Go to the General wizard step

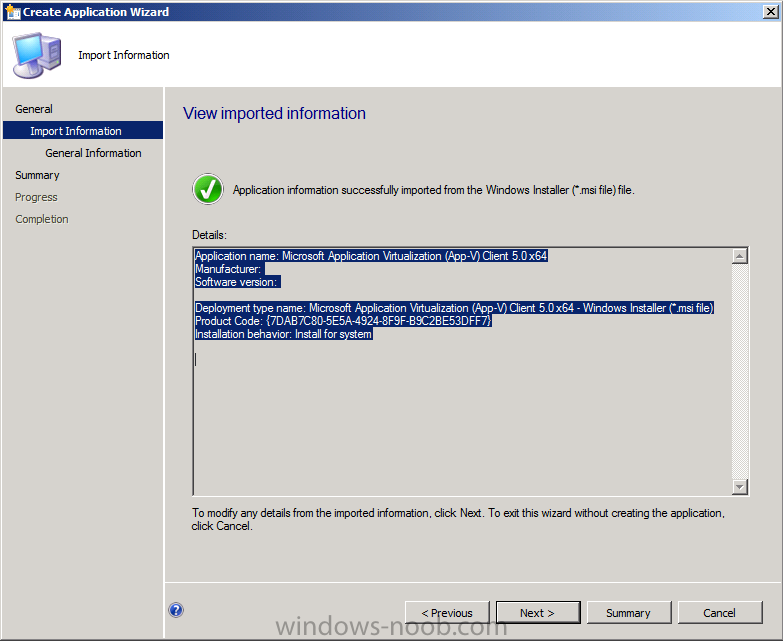(x=34, y=109)
